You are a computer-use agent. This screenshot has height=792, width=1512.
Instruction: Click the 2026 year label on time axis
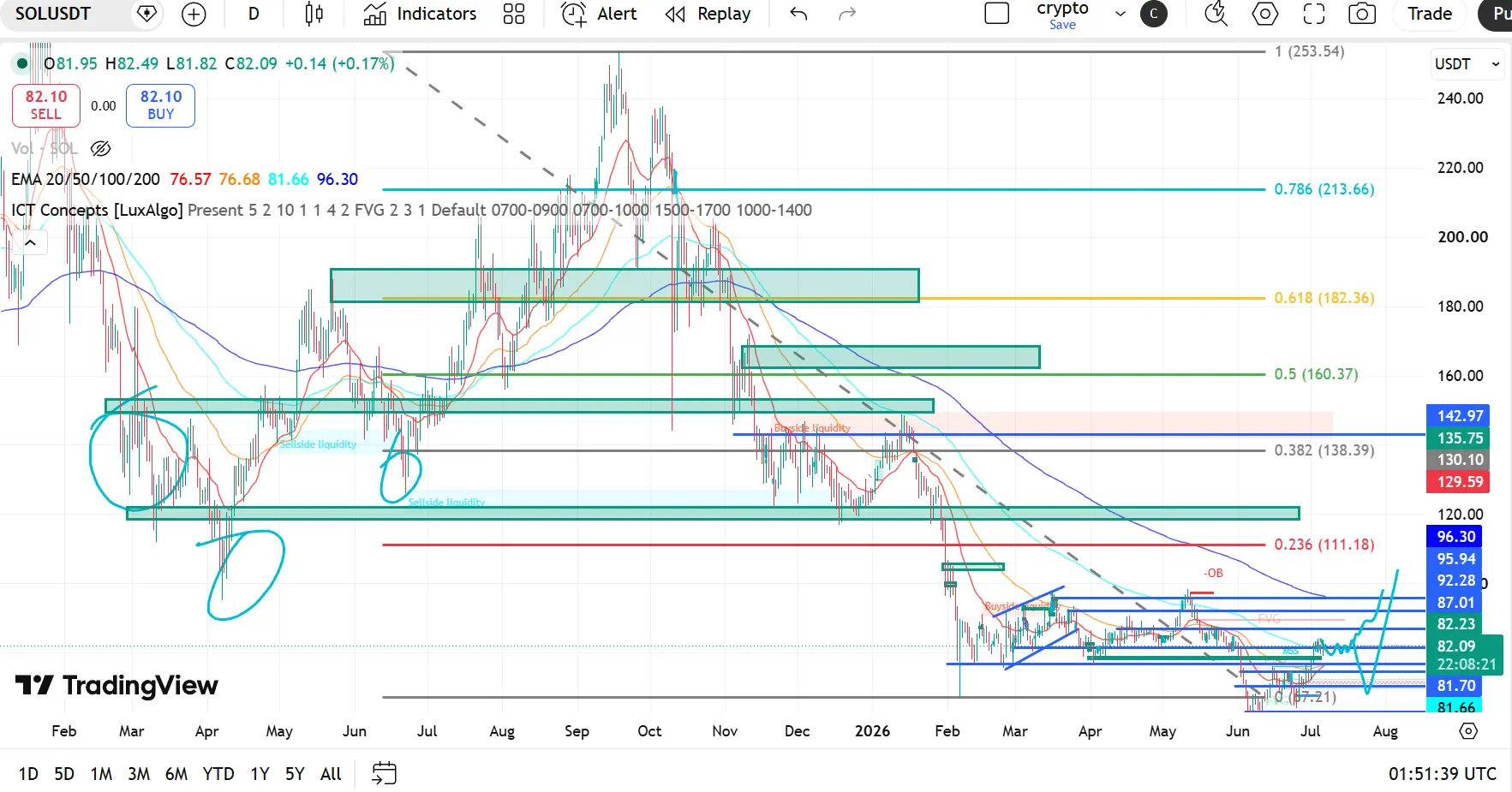(x=872, y=731)
